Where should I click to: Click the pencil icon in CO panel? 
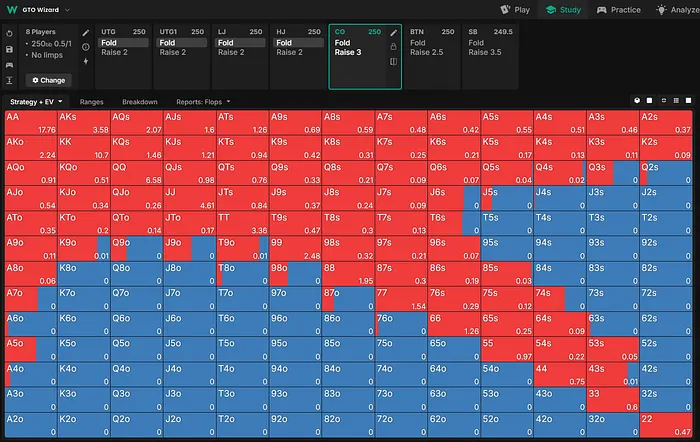pos(393,33)
